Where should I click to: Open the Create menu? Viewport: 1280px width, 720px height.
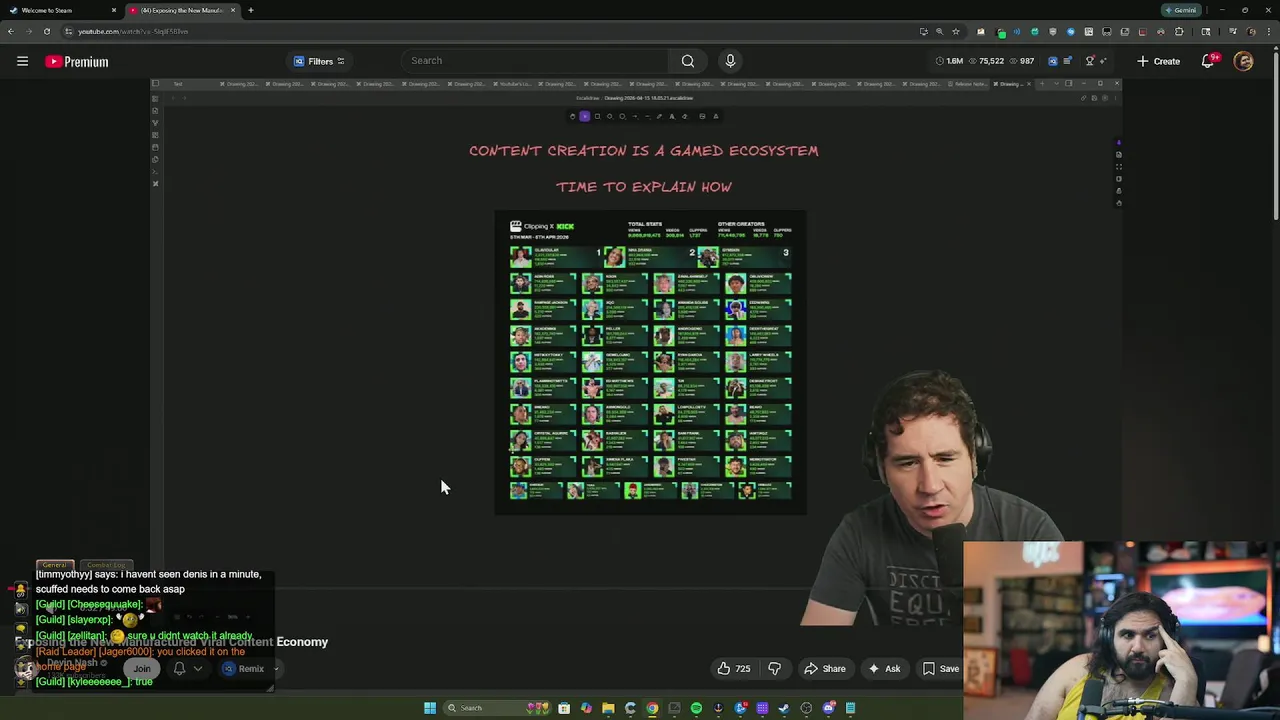click(1158, 61)
